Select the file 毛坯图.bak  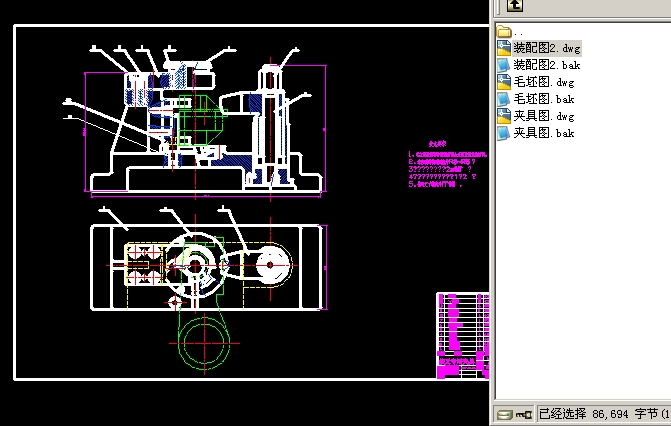tap(543, 99)
